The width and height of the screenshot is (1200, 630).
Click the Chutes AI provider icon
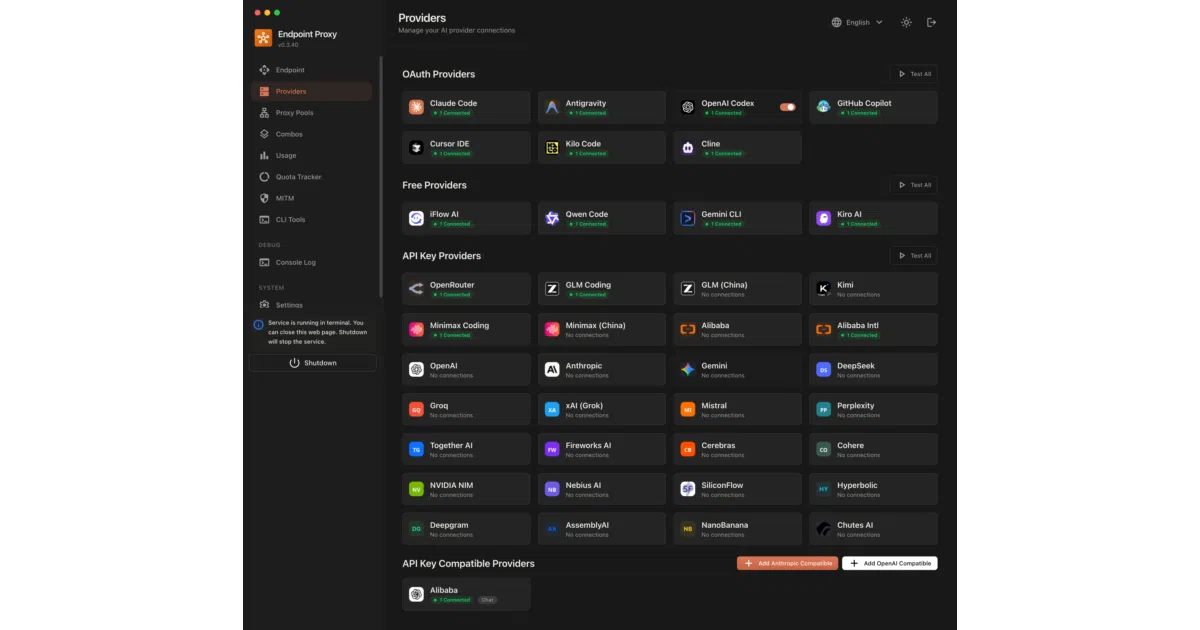click(x=823, y=529)
